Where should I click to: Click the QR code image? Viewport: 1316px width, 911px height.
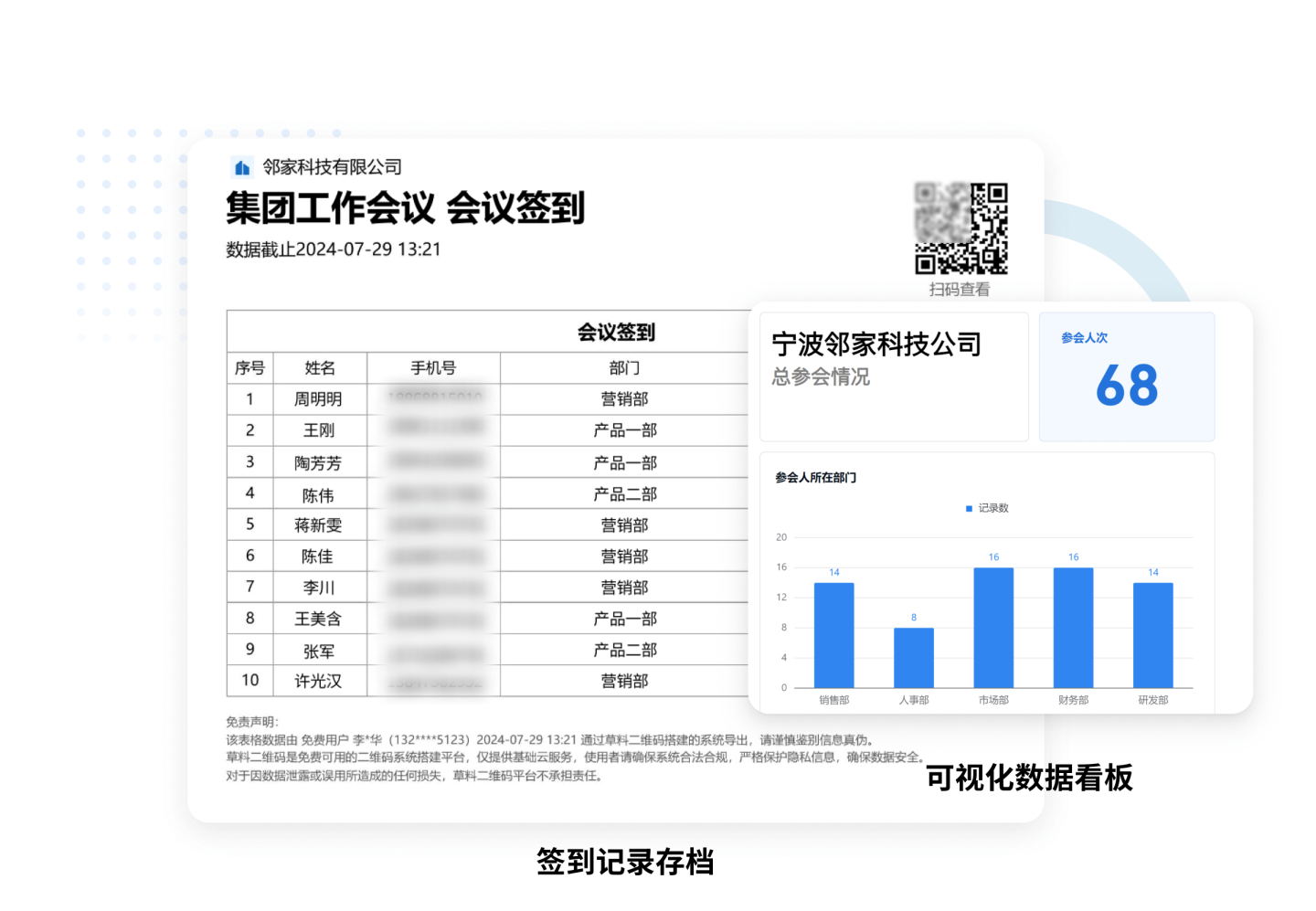pyautogui.click(x=960, y=228)
